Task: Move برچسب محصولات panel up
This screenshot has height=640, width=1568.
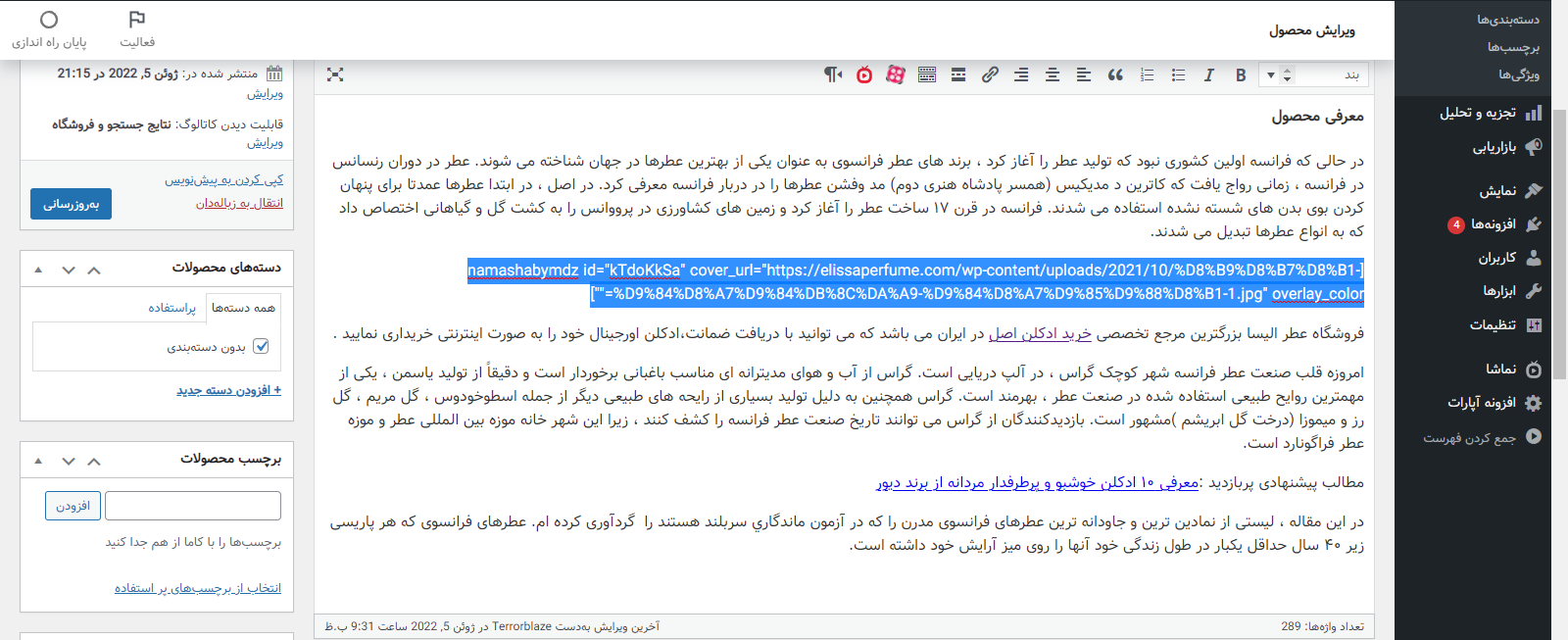Action: click(94, 461)
